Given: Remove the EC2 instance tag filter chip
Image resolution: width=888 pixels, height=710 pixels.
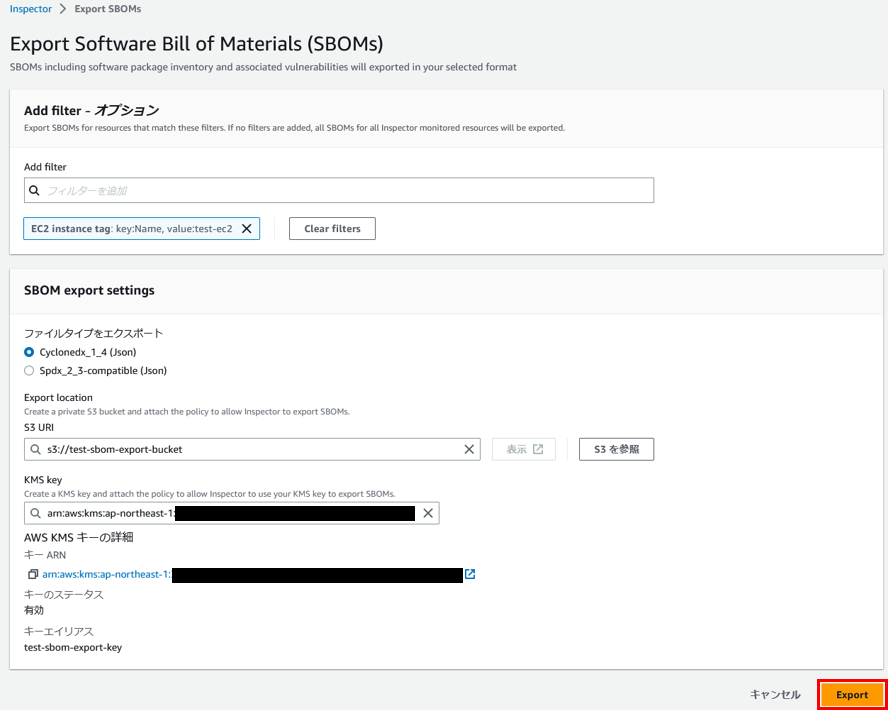Looking at the screenshot, I should [246, 229].
